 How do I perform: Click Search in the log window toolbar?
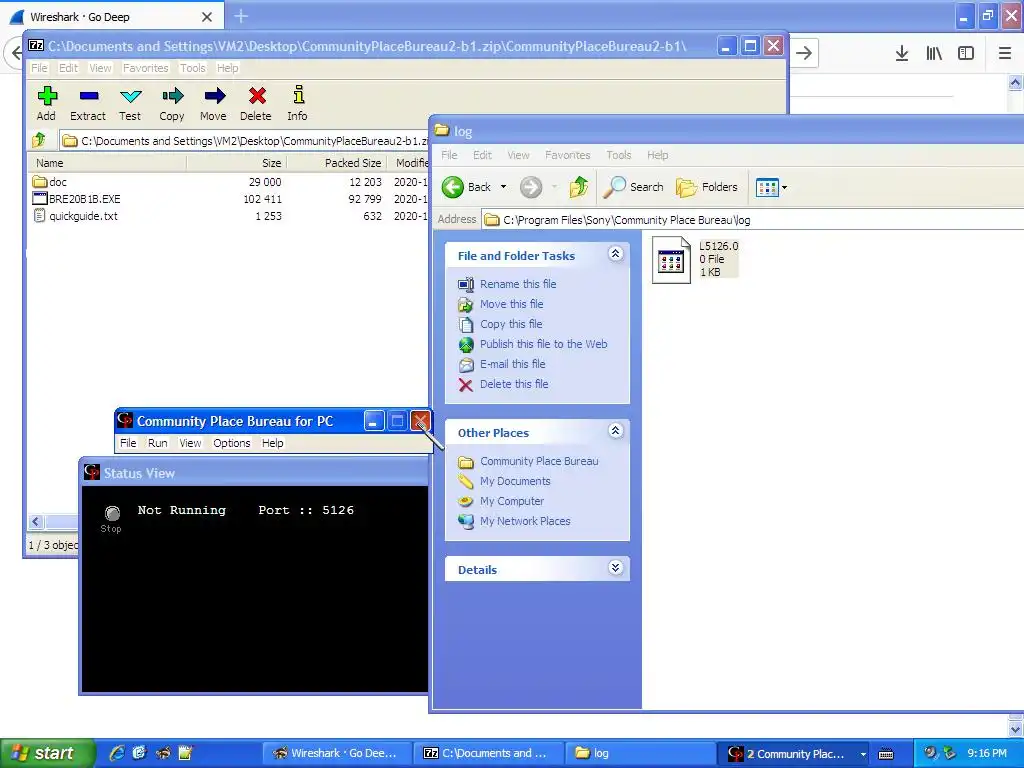633,187
